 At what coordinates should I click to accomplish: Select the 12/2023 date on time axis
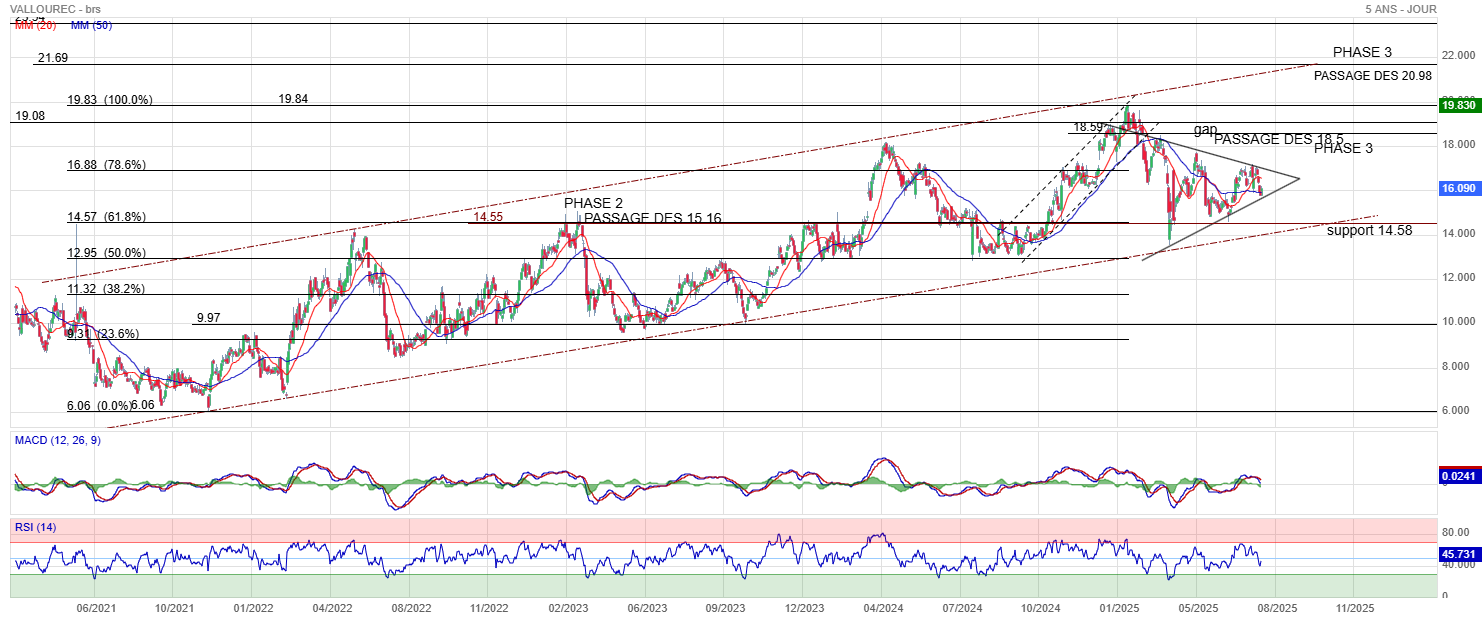[804, 607]
